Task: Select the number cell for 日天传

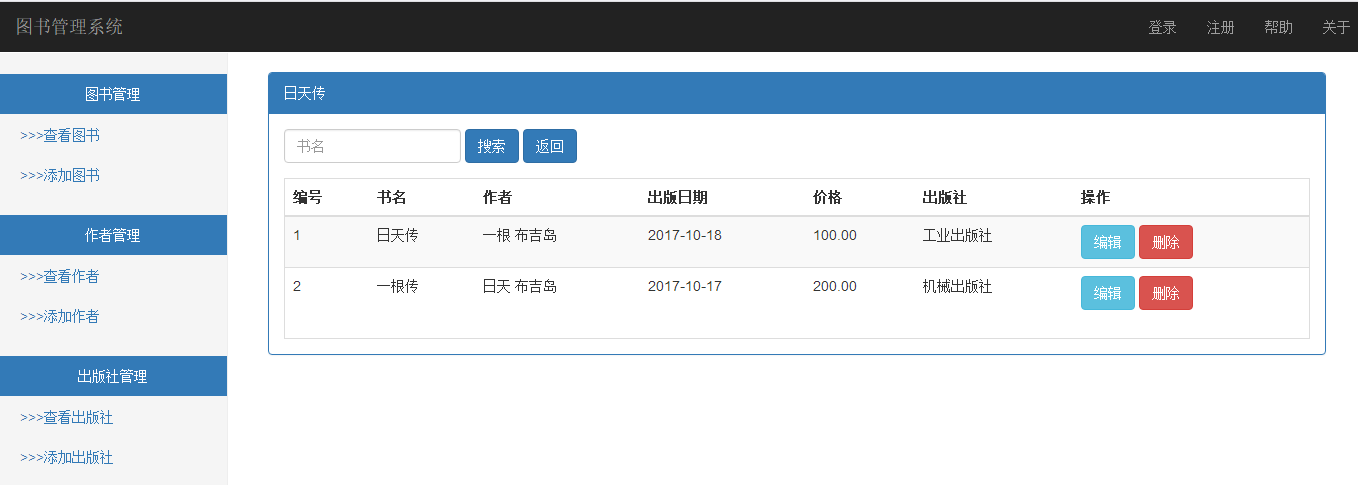Action: (297, 236)
